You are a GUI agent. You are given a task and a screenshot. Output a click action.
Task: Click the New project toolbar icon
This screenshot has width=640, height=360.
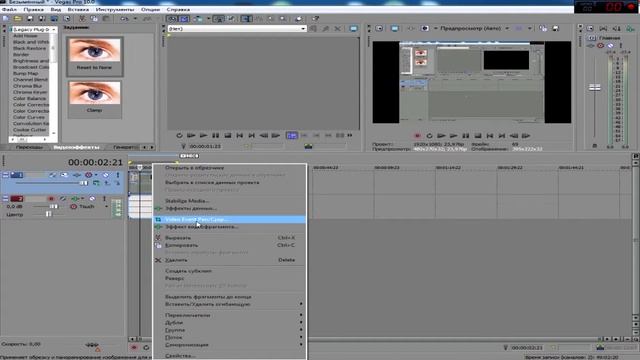[6, 18]
